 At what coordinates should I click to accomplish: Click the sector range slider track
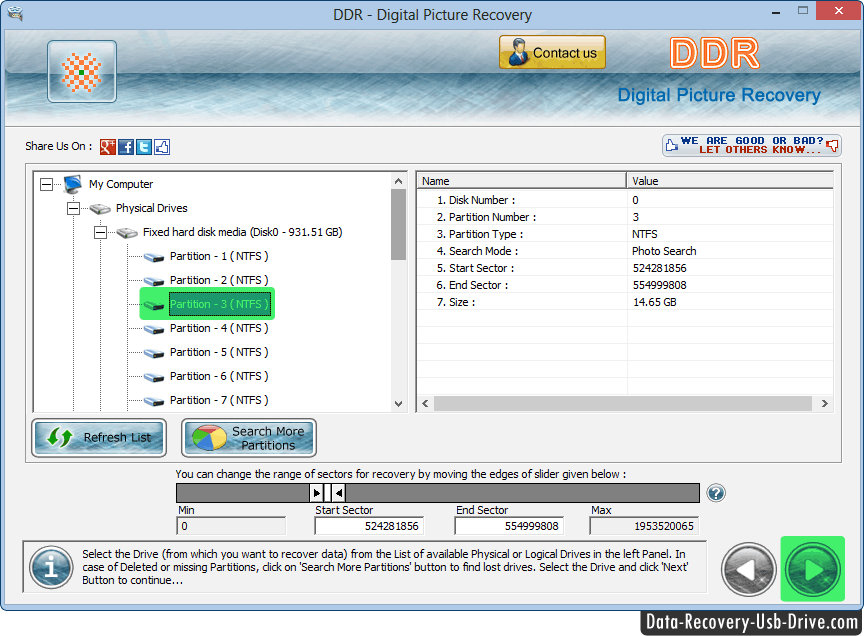[438, 493]
